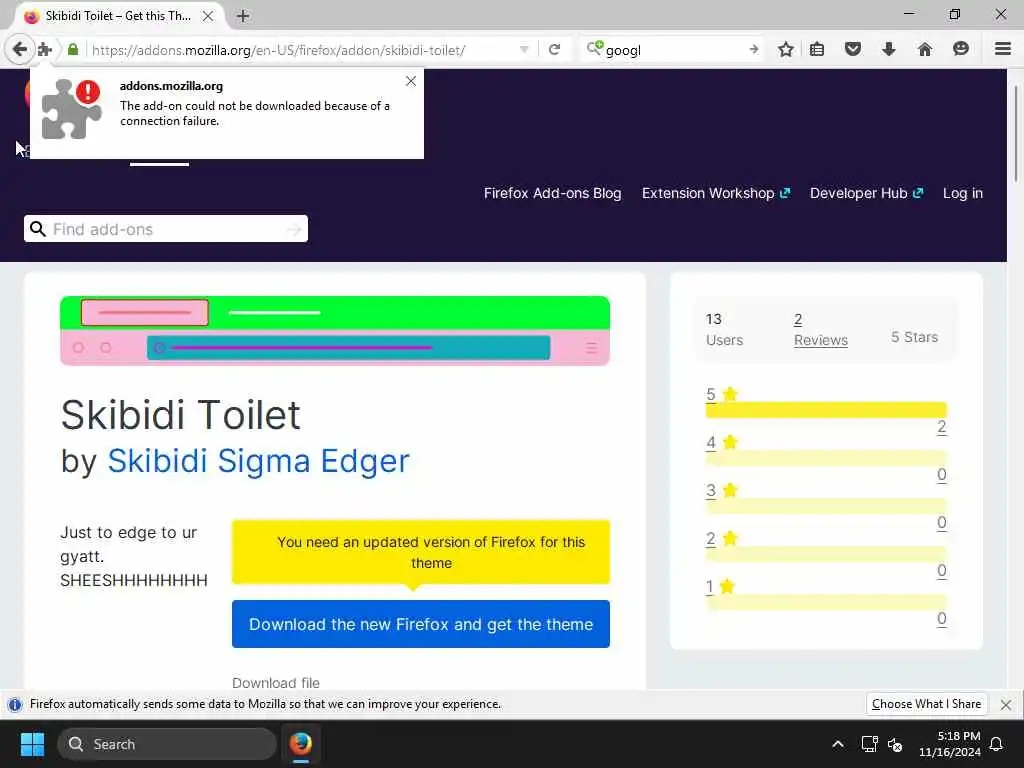Click the search engine magnifier icon
This screenshot has height=768, width=1024.
coord(594,49)
